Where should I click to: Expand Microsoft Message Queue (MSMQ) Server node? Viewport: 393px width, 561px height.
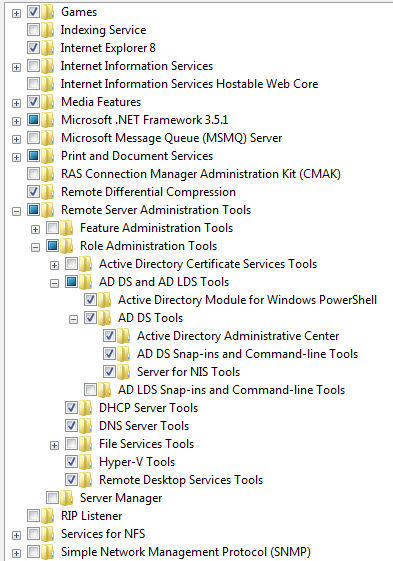coord(16,139)
